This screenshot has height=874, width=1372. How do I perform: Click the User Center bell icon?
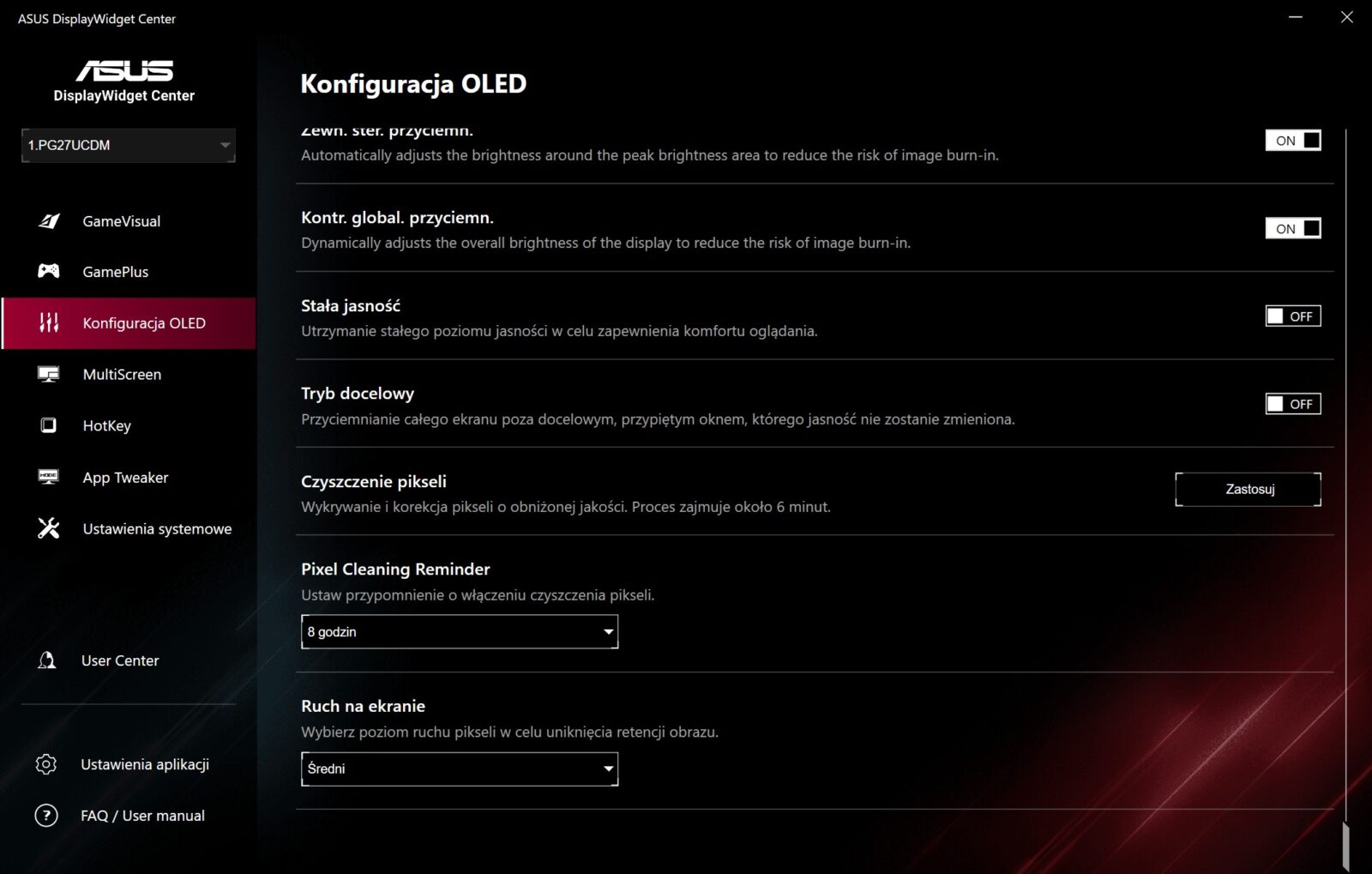click(47, 660)
